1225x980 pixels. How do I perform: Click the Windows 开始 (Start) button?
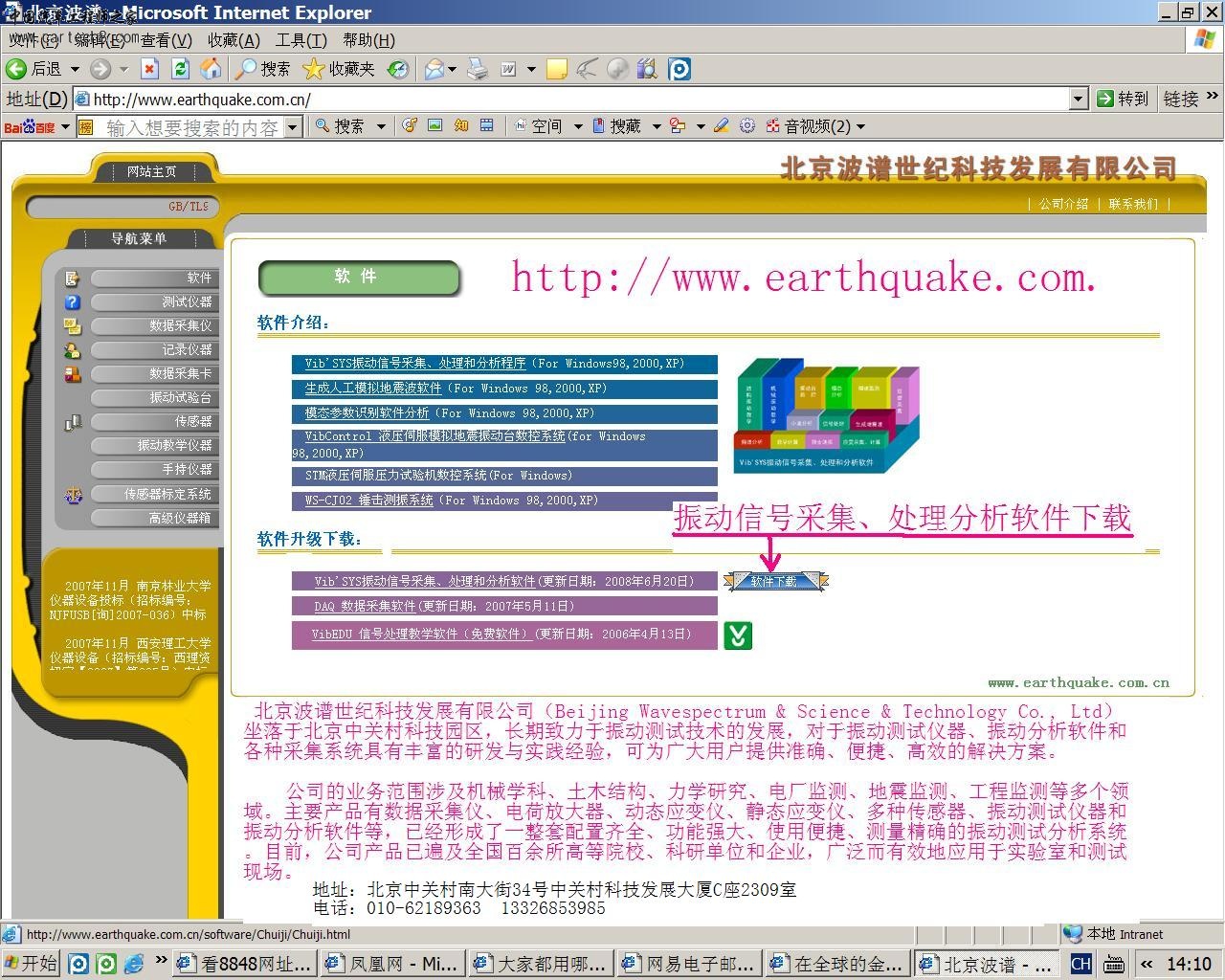coord(32,963)
